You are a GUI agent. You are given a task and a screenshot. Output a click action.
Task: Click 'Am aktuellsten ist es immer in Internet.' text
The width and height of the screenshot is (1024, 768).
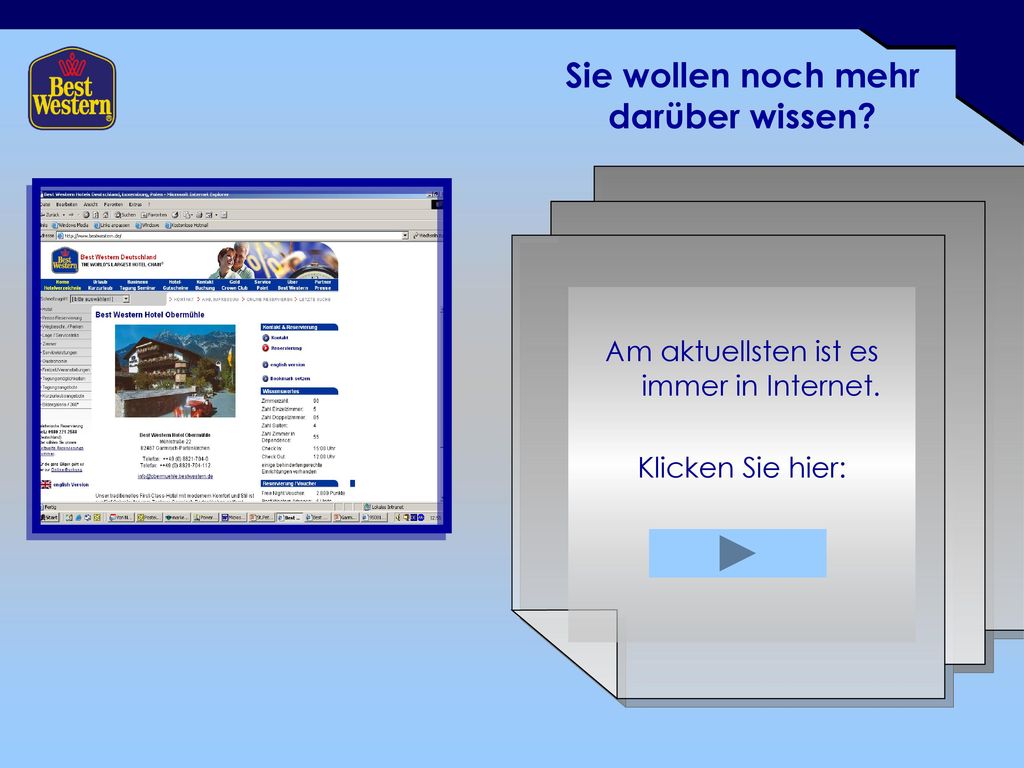tap(743, 368)
